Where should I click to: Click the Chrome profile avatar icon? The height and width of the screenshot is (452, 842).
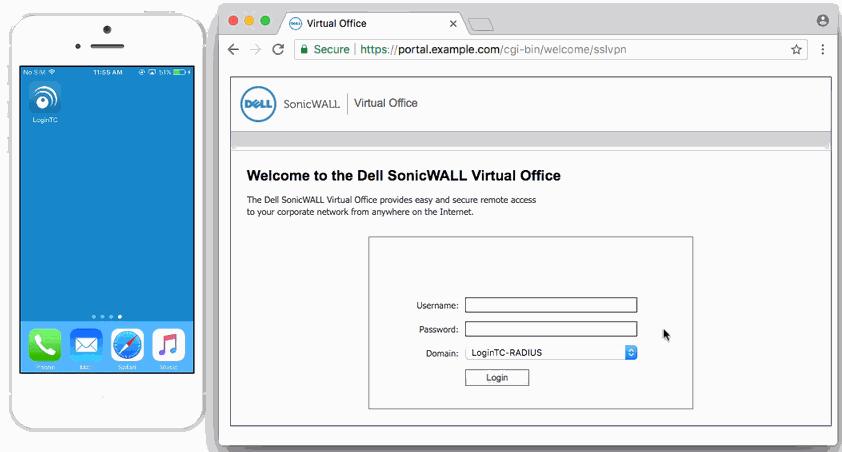pos(823,20)
